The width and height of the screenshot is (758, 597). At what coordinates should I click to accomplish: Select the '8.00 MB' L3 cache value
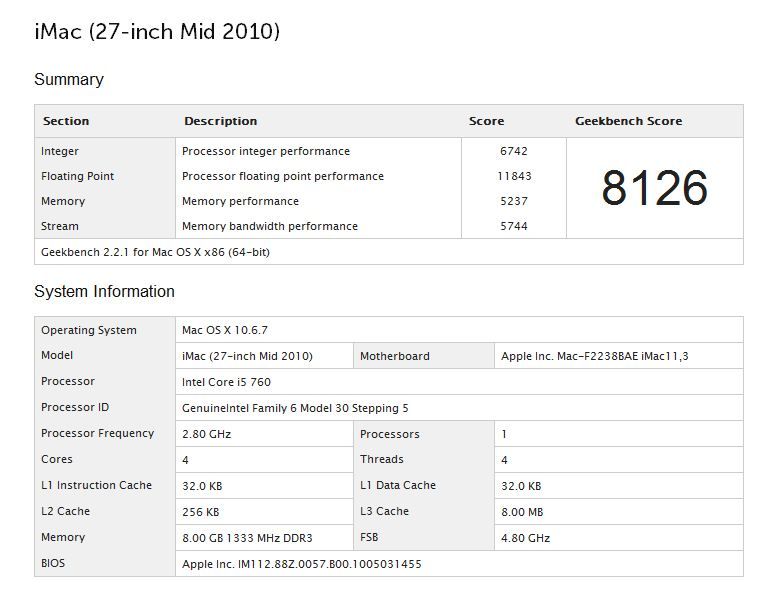[x=522, y=512]
